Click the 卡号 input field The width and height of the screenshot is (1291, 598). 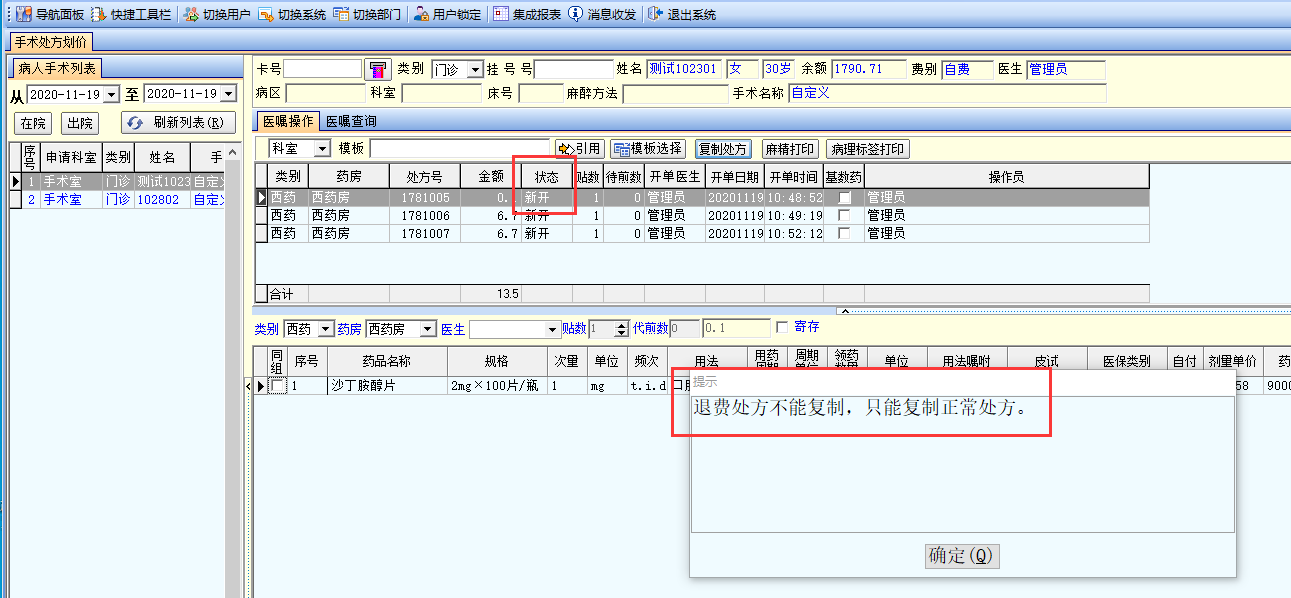pos(322,69)
